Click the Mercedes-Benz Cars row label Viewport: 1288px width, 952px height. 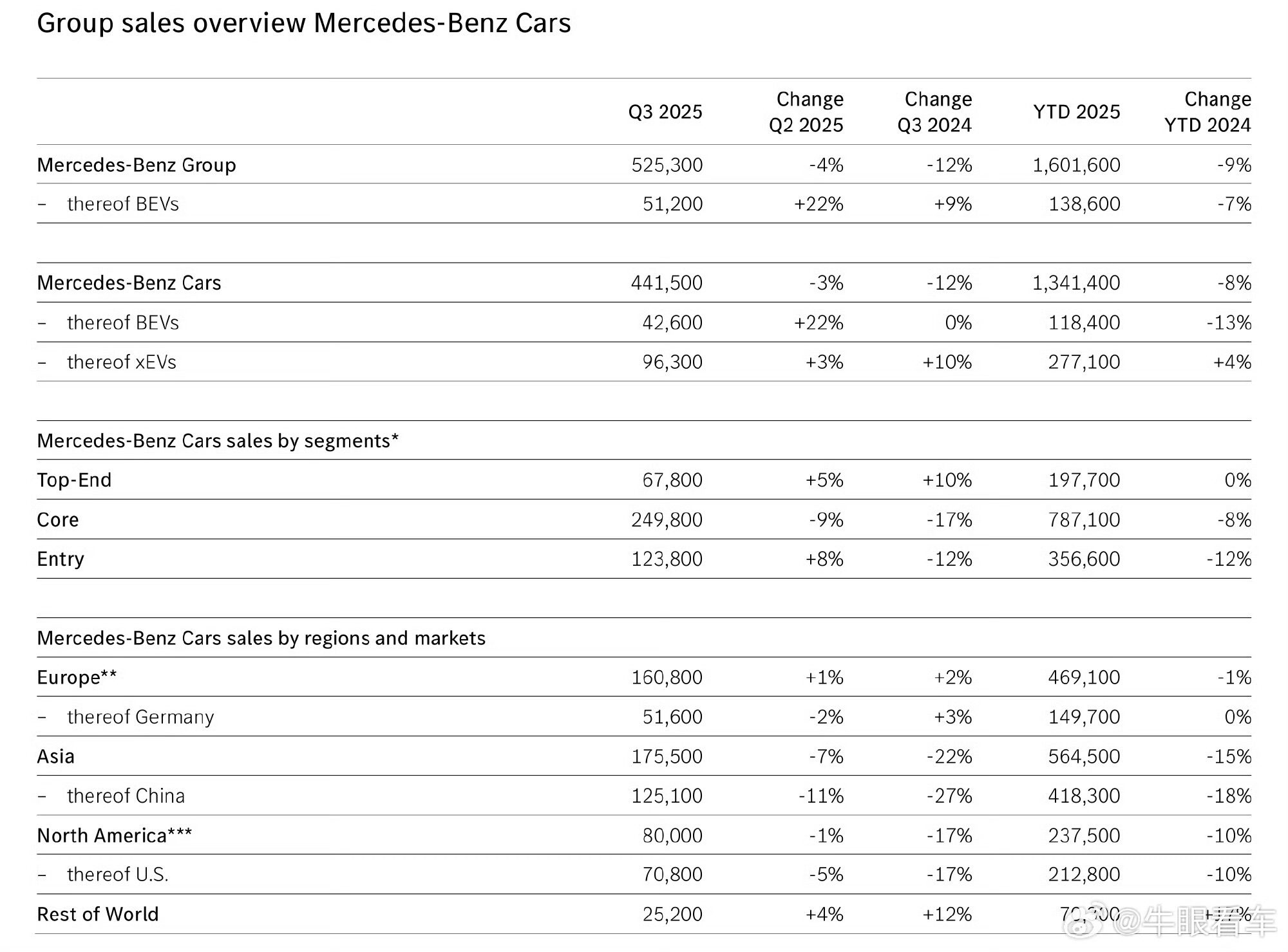pyautogui.click(x=129, y=283)
